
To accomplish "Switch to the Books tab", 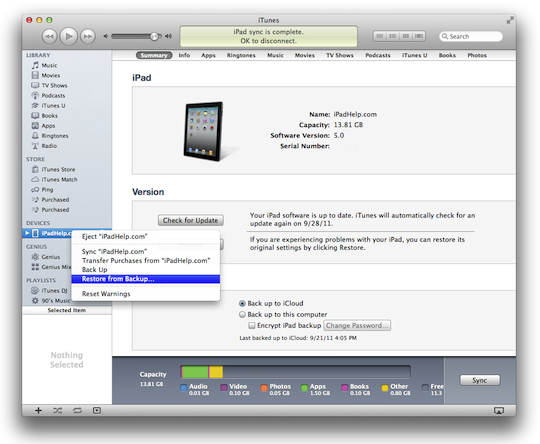I will pos(447,55).
